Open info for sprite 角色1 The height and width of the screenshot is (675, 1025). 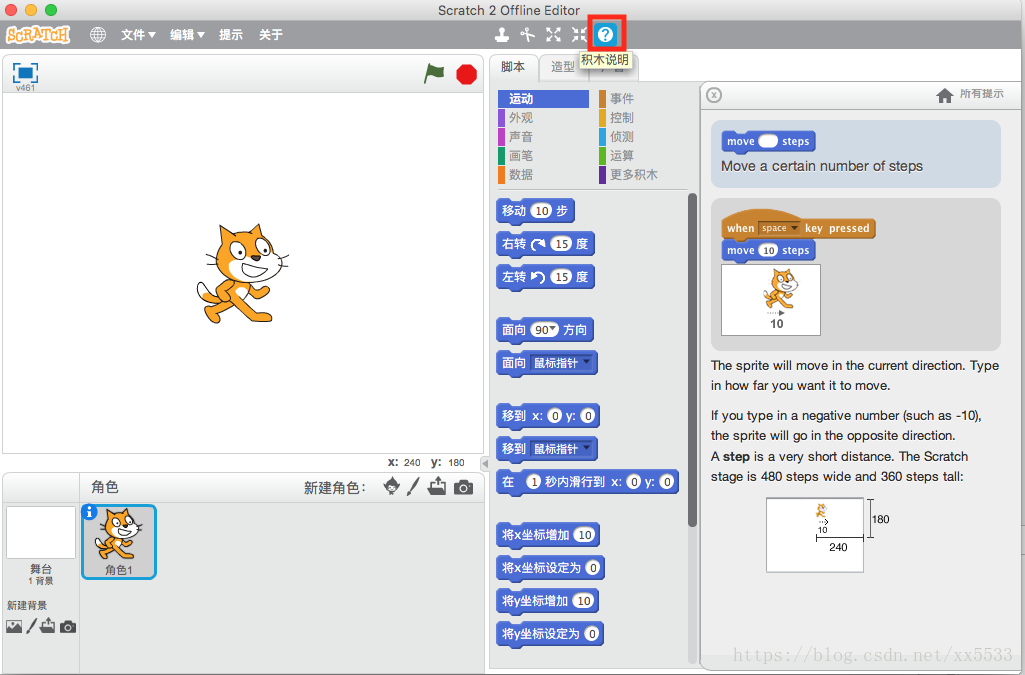(x=90, y=512)
